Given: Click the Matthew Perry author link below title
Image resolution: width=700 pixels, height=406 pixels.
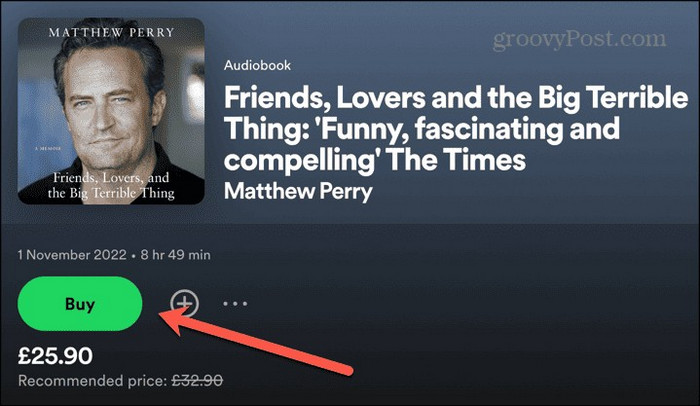Looking at the screenshot, I should 299,190.
